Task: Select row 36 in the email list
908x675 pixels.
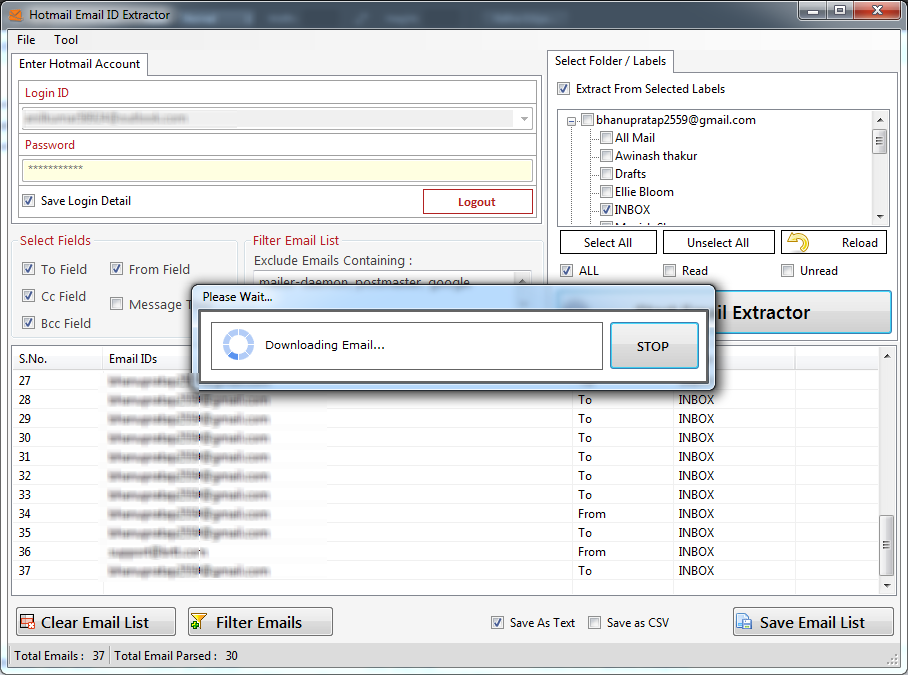Action: click(445, 552)
